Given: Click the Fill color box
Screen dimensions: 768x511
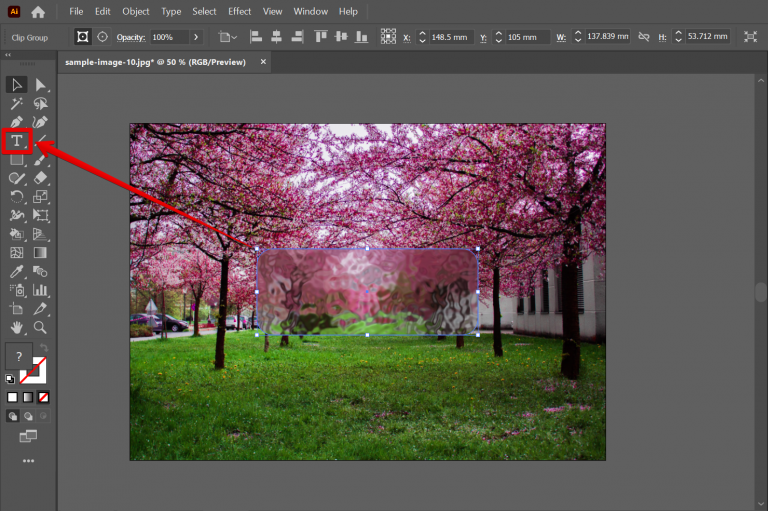Looking at the screenshot, I should [x=18, y=357].
